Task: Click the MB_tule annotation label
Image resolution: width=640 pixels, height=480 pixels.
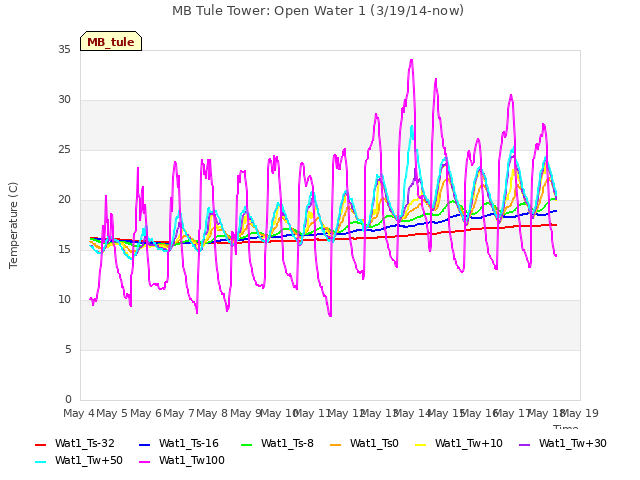Action: pos(111,41)
